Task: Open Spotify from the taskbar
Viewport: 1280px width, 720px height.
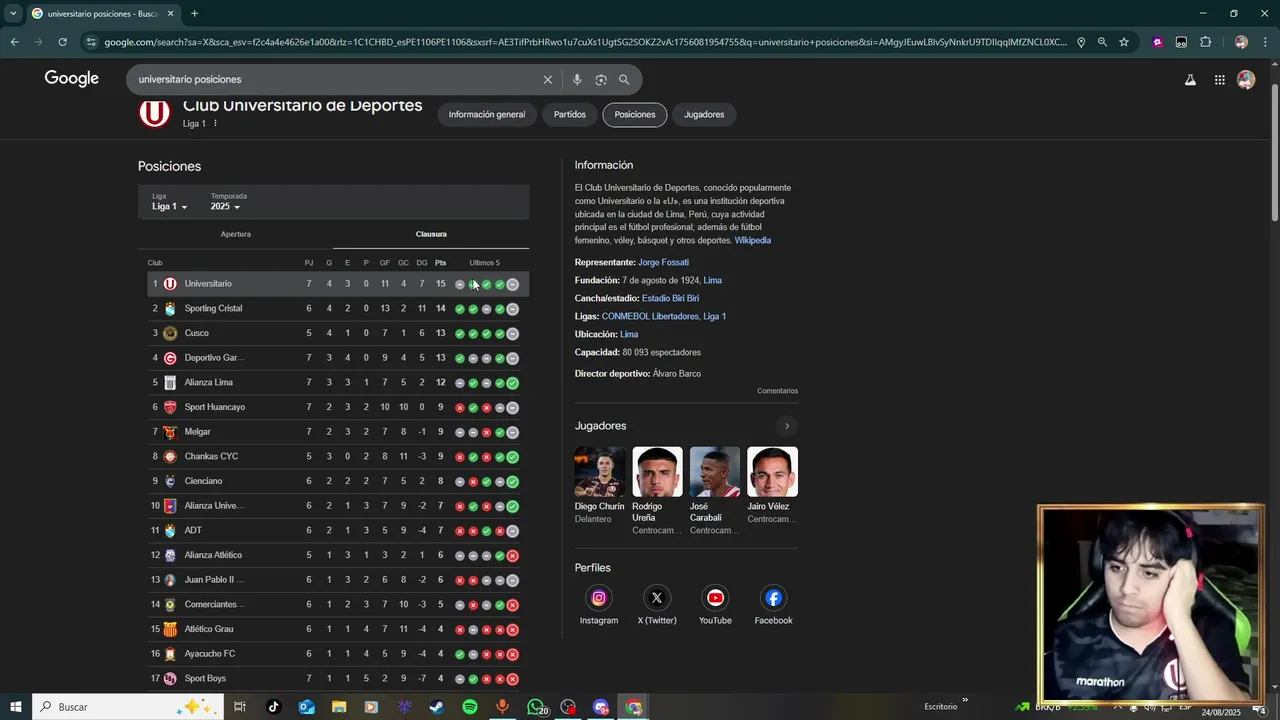Action: coord(470,707)
